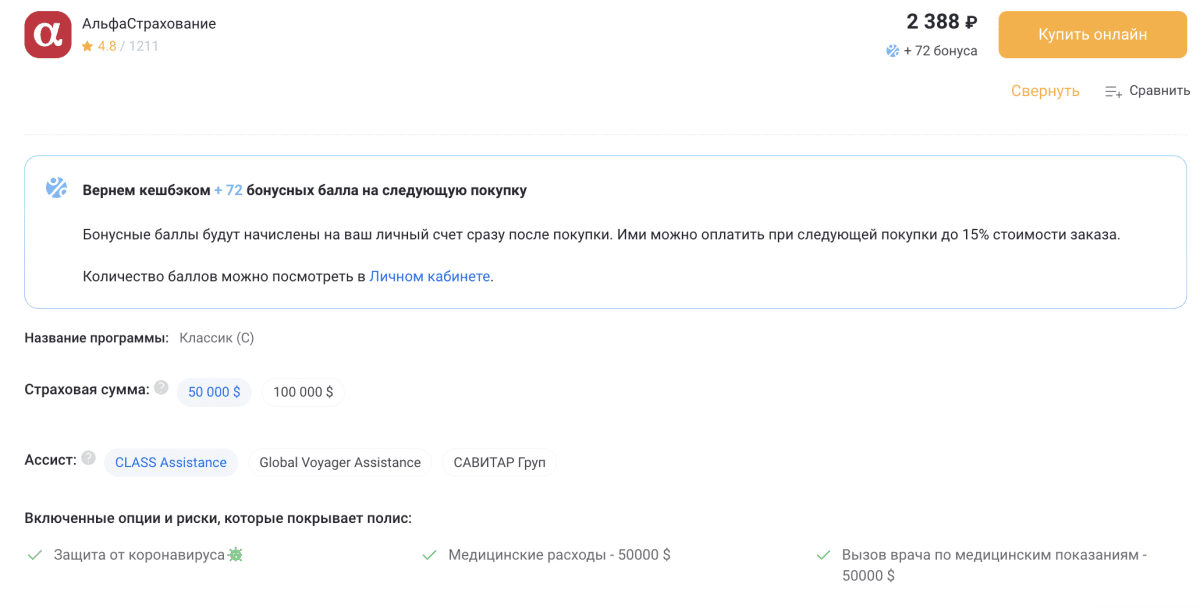Open the help icon next to Ассист
1200x608 pixels.
tap(88, 459)
